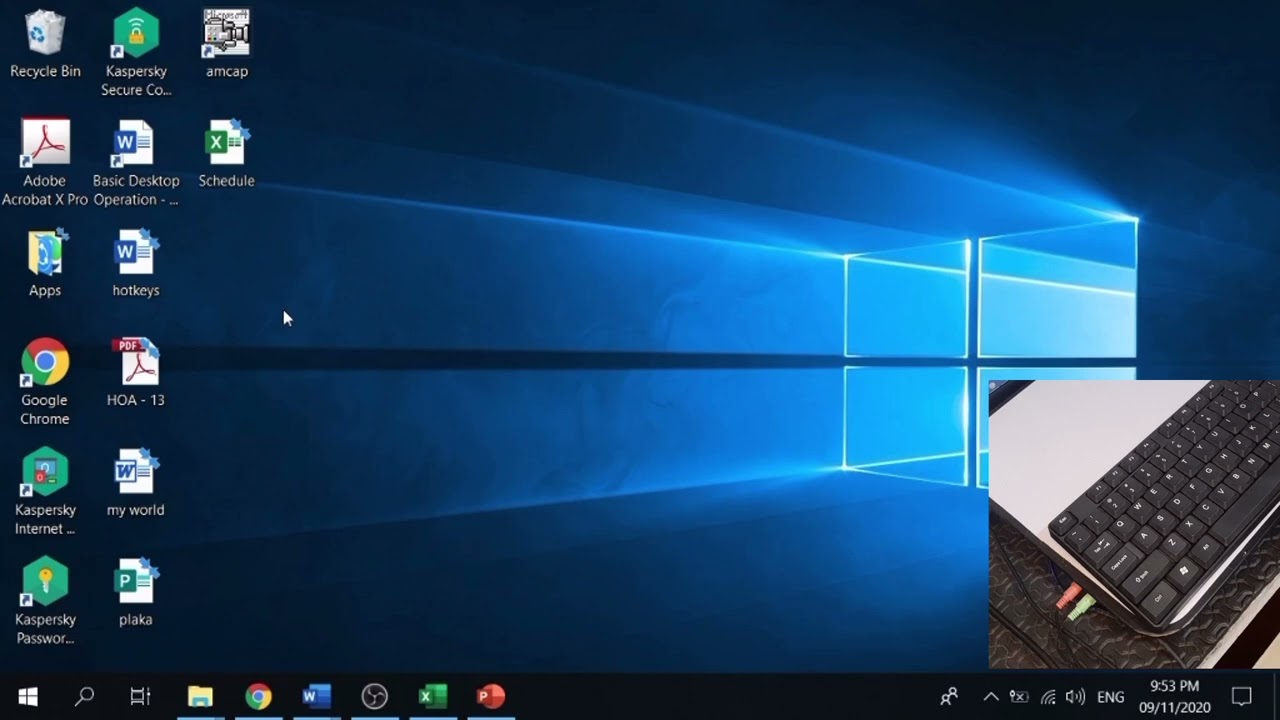Check the battery status icon
This screenshot has width=1280, height=720.
pos(1019,696)
